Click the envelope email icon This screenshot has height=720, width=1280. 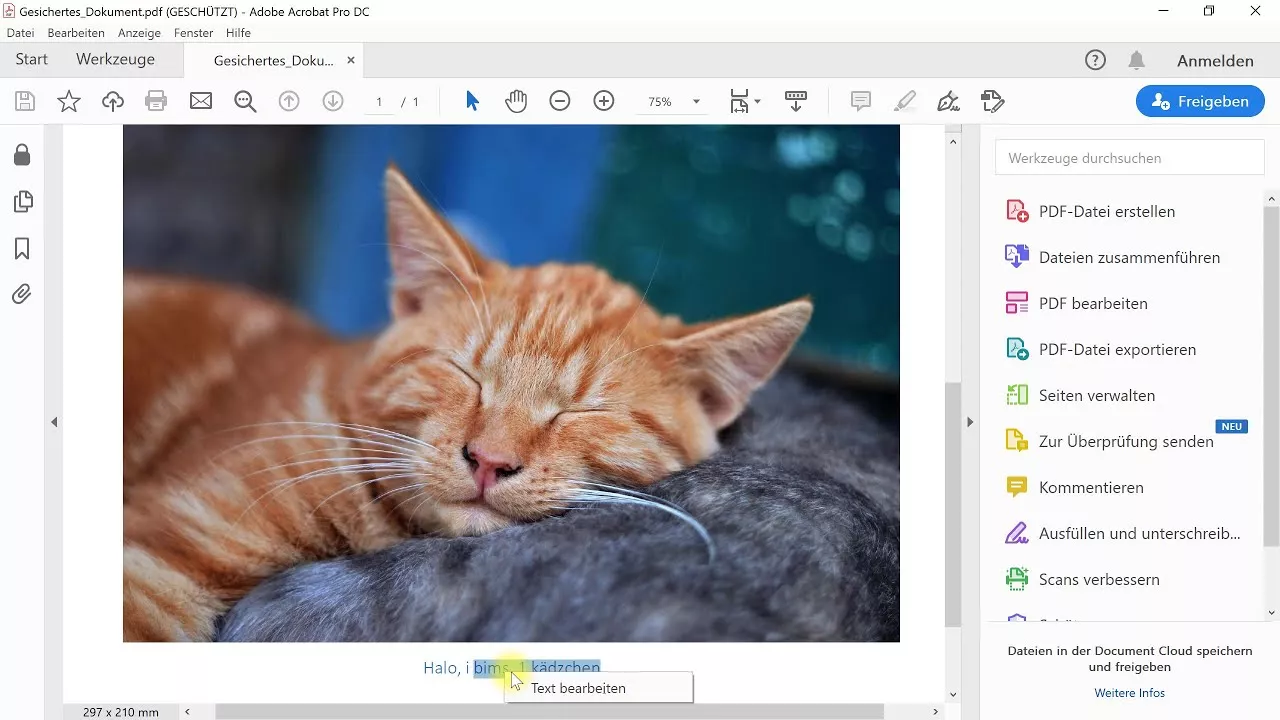coord(201,101)
